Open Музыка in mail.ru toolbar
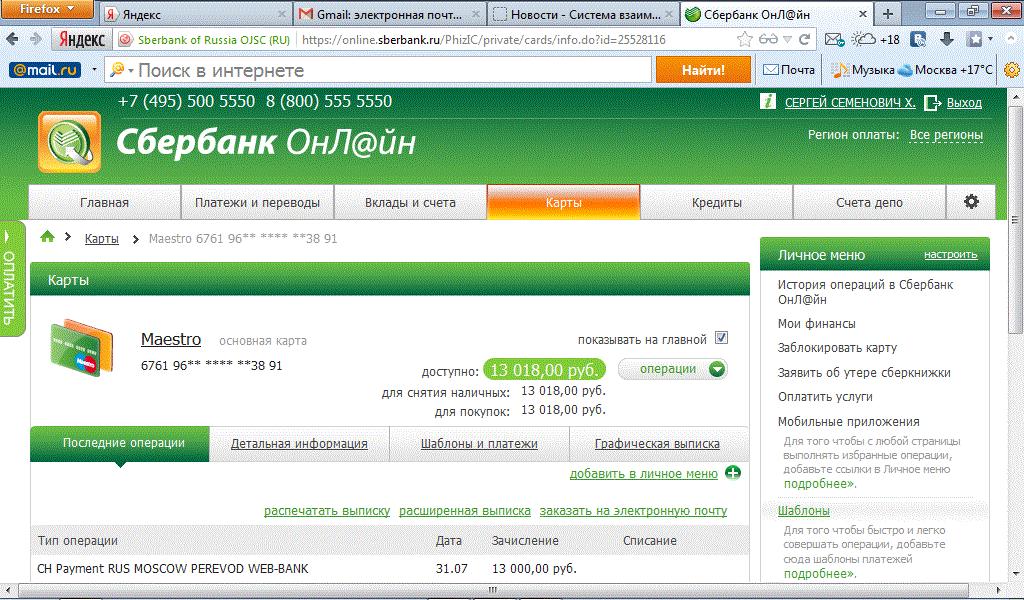 coord(863,70)
